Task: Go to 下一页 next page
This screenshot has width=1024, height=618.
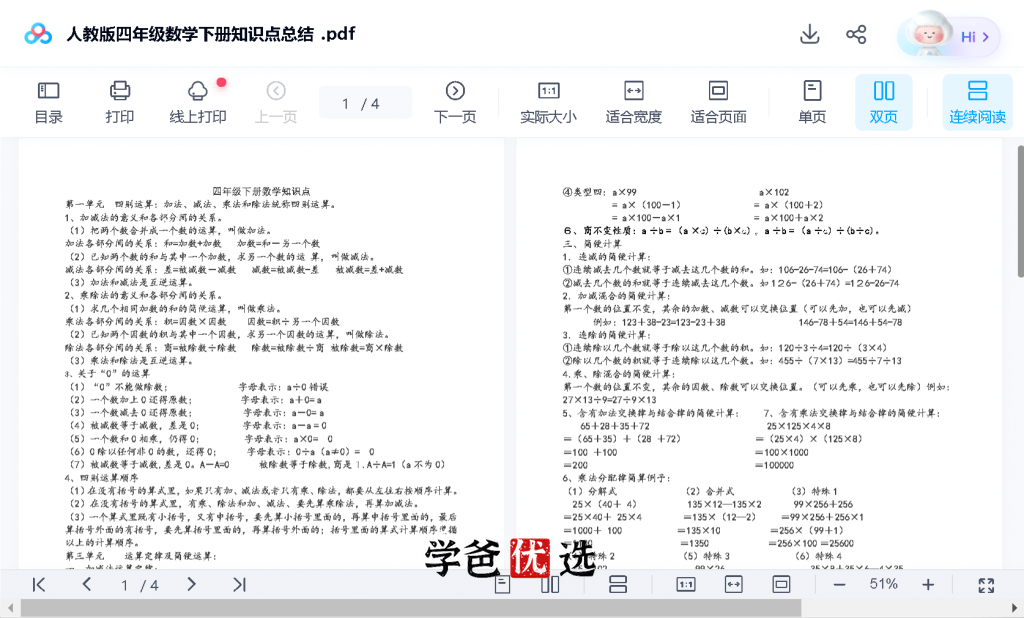Action: [x=455, y=103]
